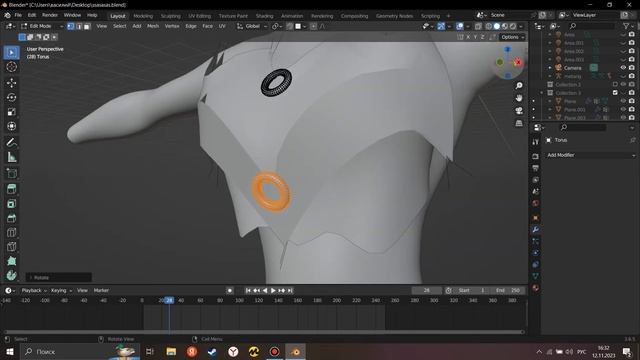The width and height of the screenshot is (640, 360).
Task: Switch to solid viewport shading
Action: 497,26
